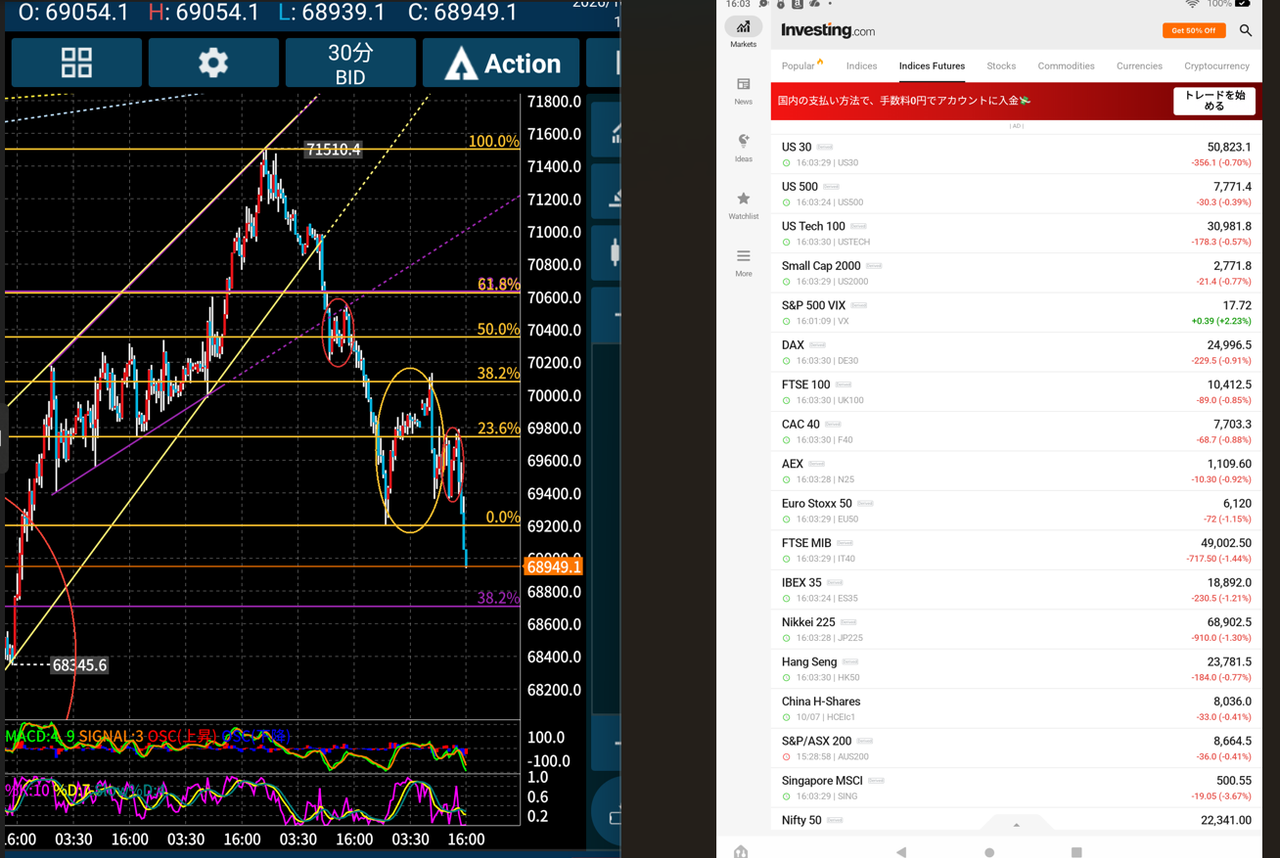The width and height of the screenshot is (1280, 858).
Task: Click the Get 50% Off button
Action: coord(1193,30)
